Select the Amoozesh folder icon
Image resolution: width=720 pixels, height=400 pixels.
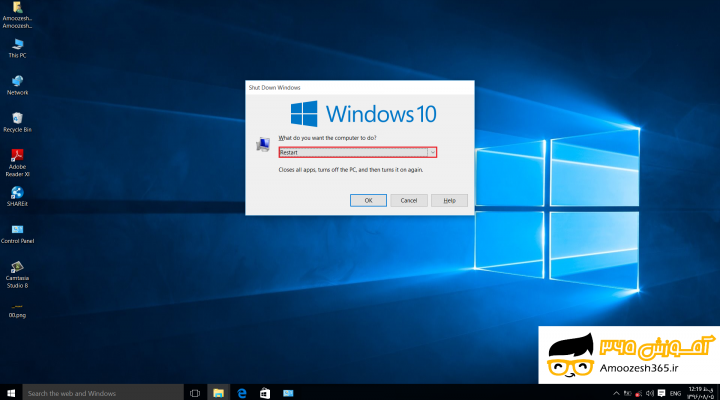(x=17, y=15)
